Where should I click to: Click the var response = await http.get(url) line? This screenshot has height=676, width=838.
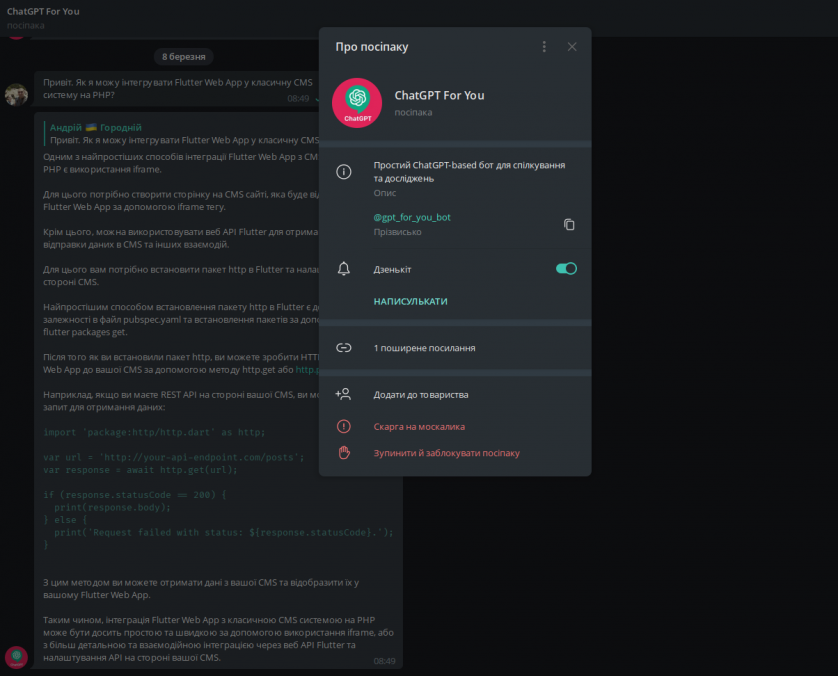click(140, 470)
